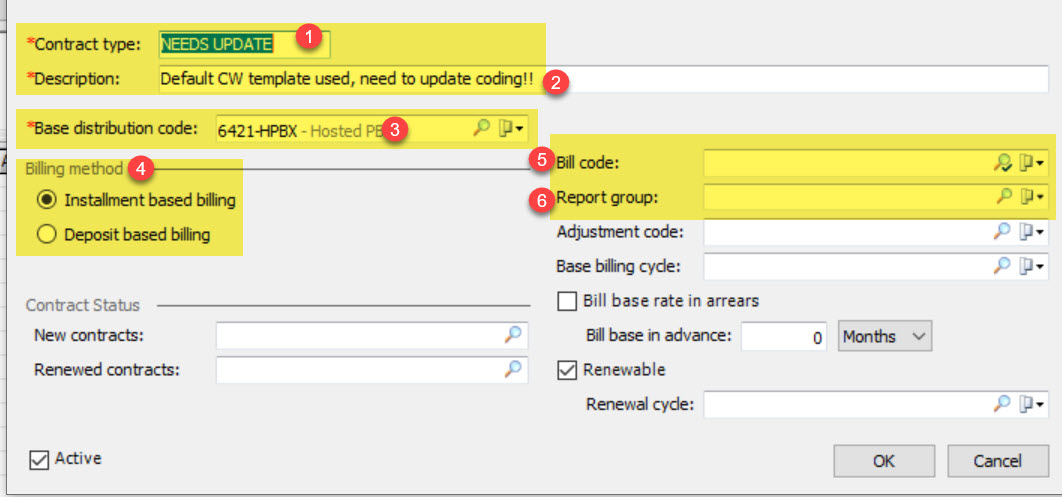
Task: Open Report group search magnifier
Action: coord(1004,197)
